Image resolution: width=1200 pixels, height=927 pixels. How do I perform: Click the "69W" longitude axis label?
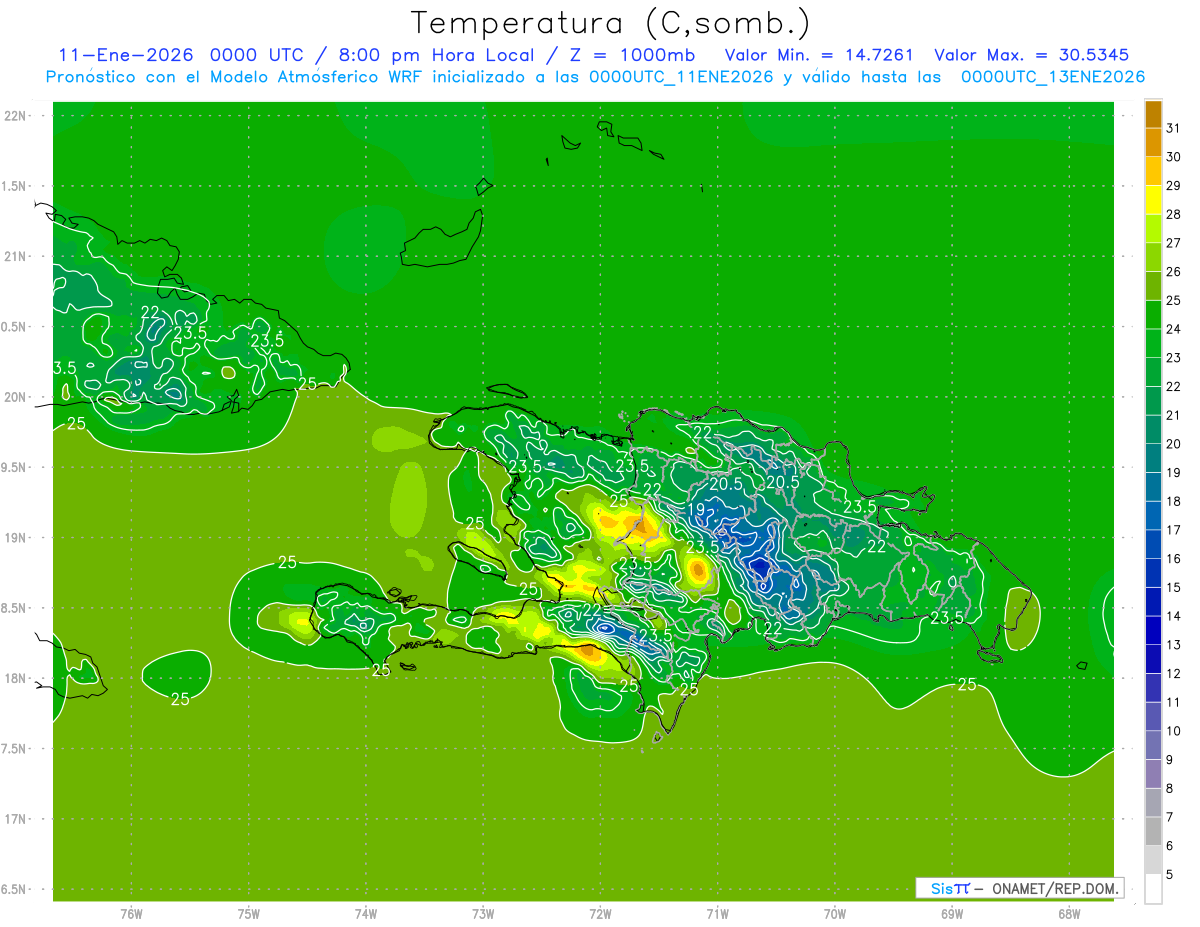(952, 913)
